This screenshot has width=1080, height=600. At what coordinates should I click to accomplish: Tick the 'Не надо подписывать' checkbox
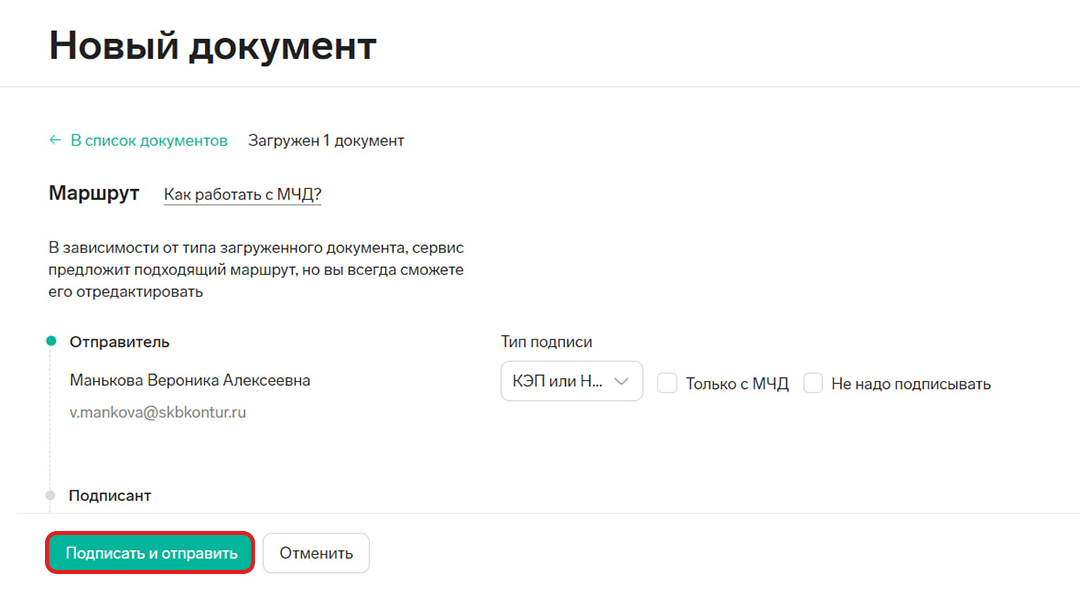click(x=813, y=383)
